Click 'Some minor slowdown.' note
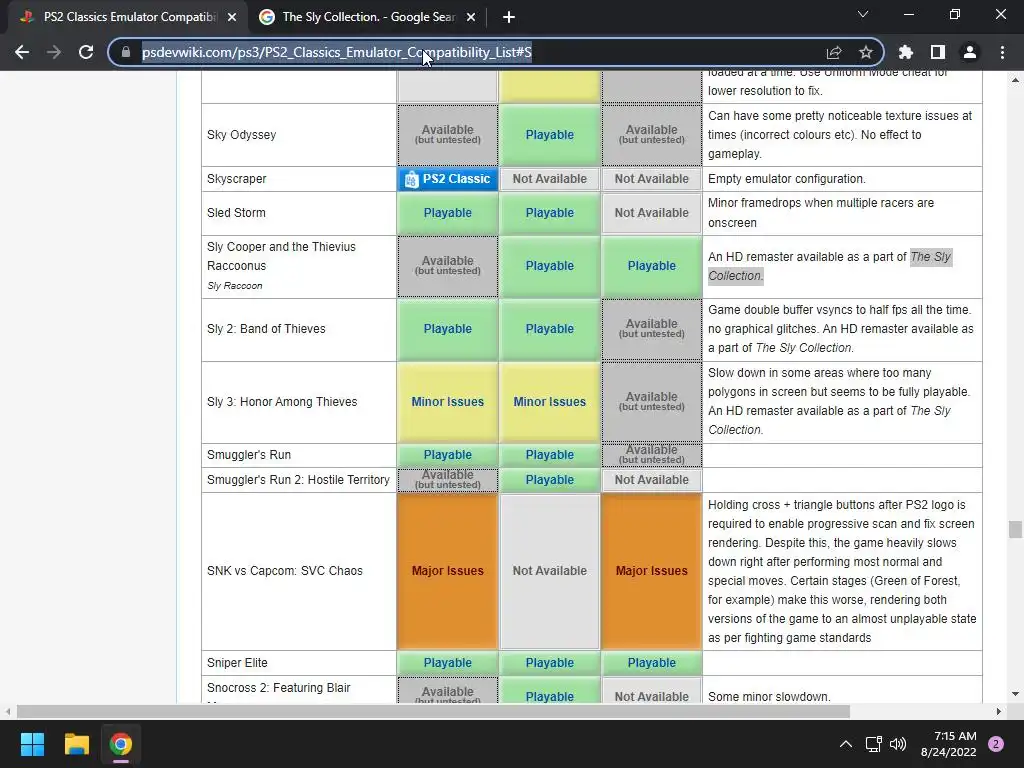Viewport: 1024px width, 768px height. pyautogui.click(x=769, y=697)
